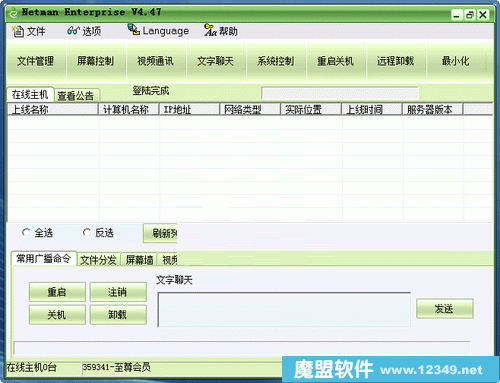Switch to the 查看公告 tab

[x=76, y=96]
